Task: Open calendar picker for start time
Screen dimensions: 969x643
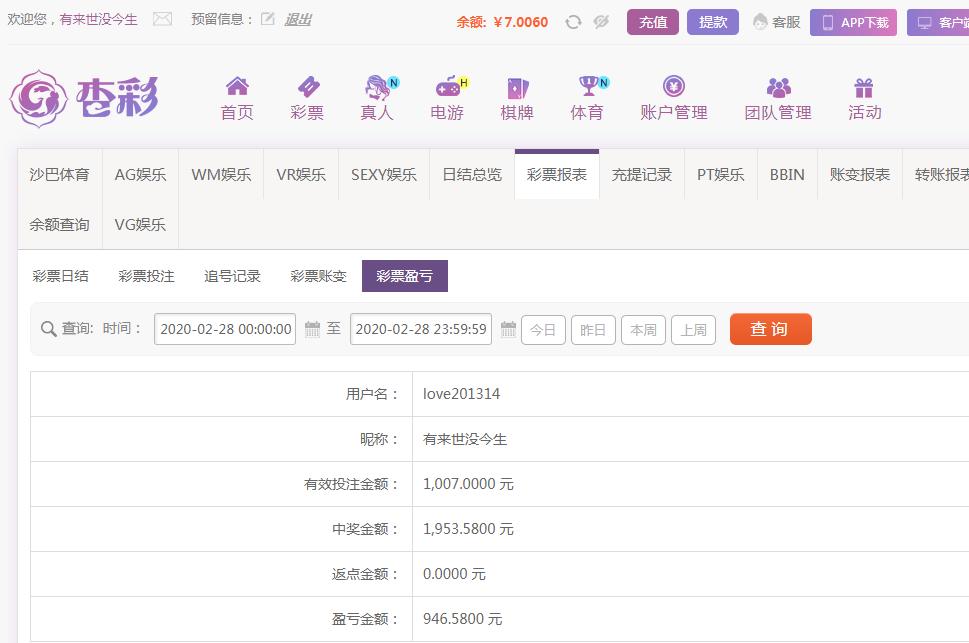Action: point(312,329)
